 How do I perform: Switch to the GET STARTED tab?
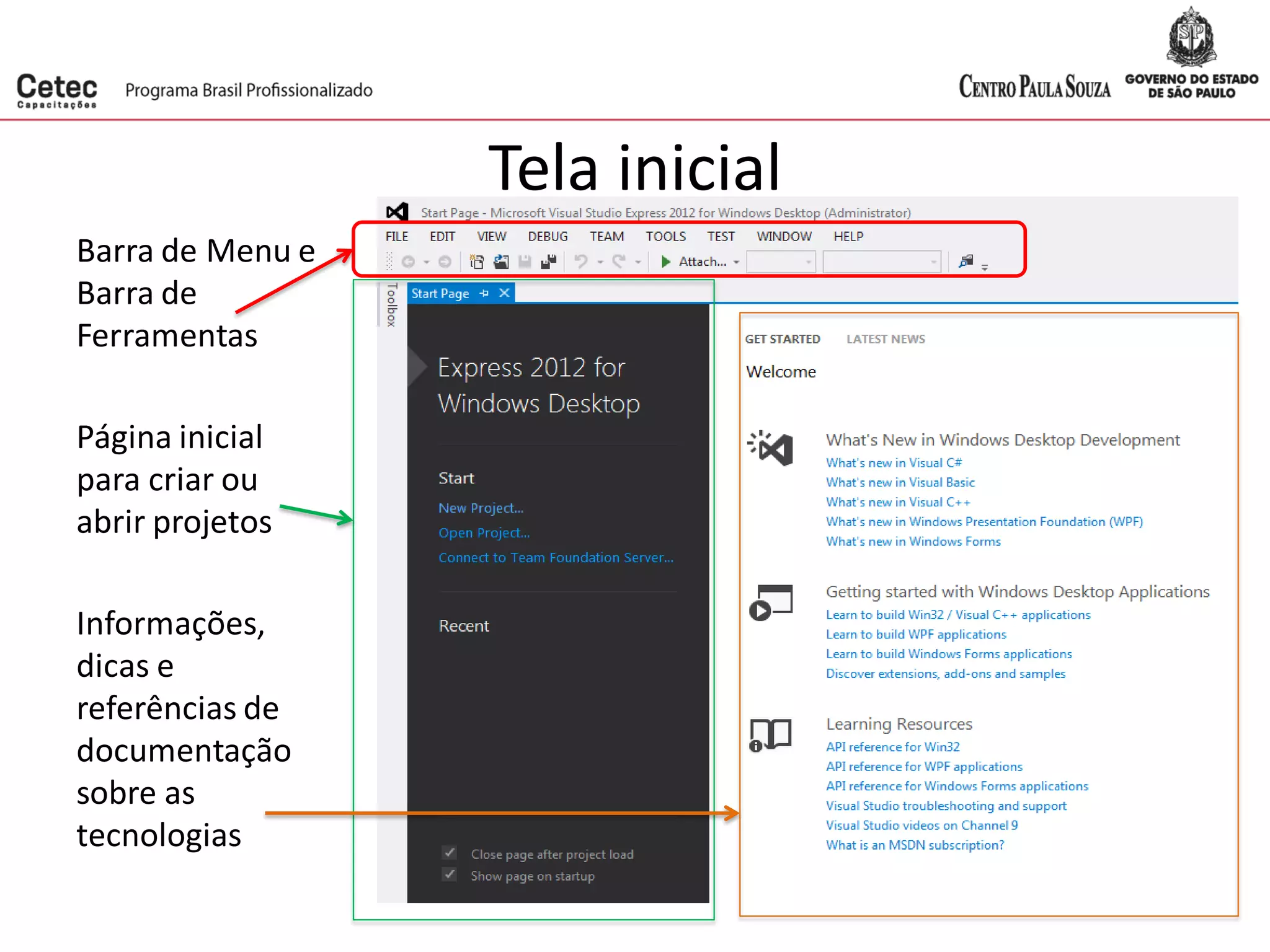(783, 339)
